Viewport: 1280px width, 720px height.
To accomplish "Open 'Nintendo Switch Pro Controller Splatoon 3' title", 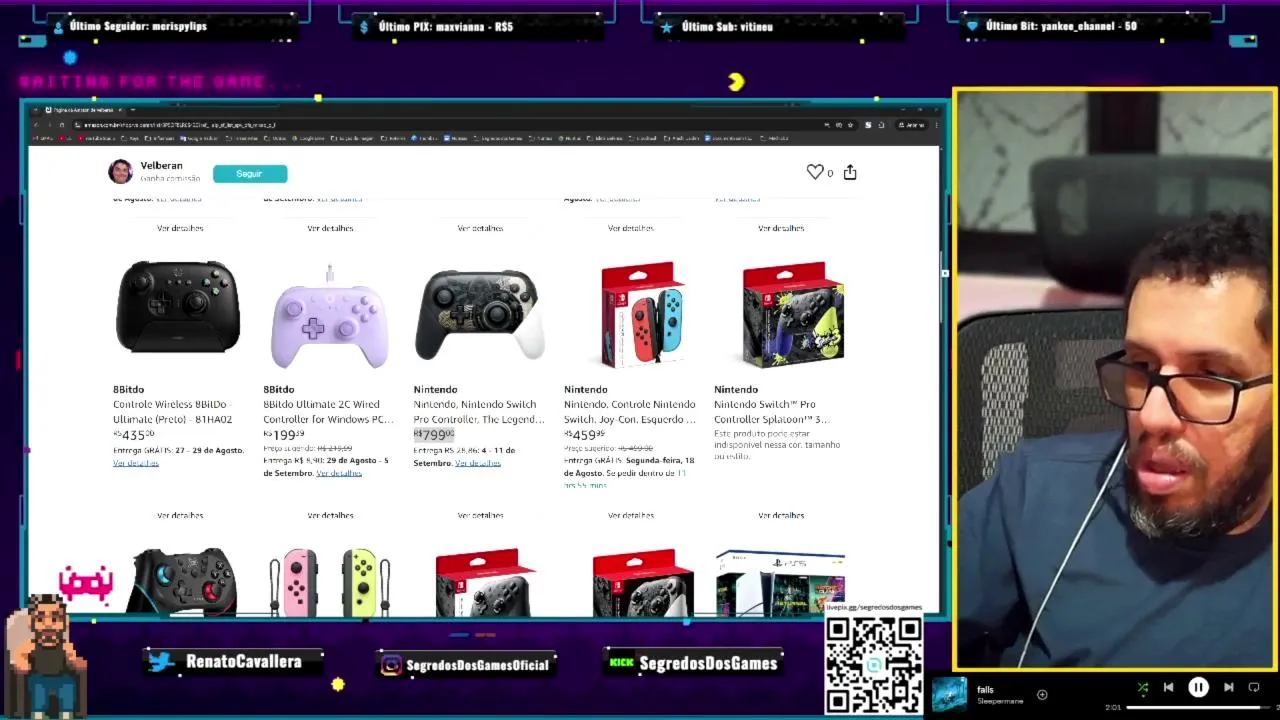I will 772,412.
